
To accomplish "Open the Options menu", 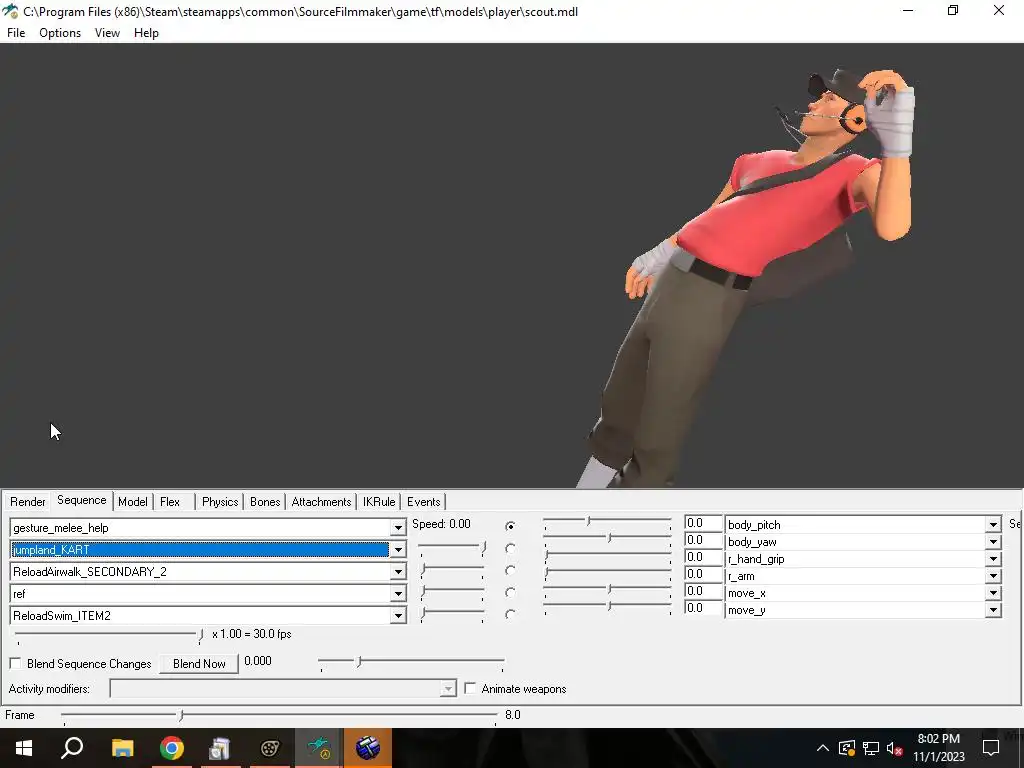I will (60, 33).
